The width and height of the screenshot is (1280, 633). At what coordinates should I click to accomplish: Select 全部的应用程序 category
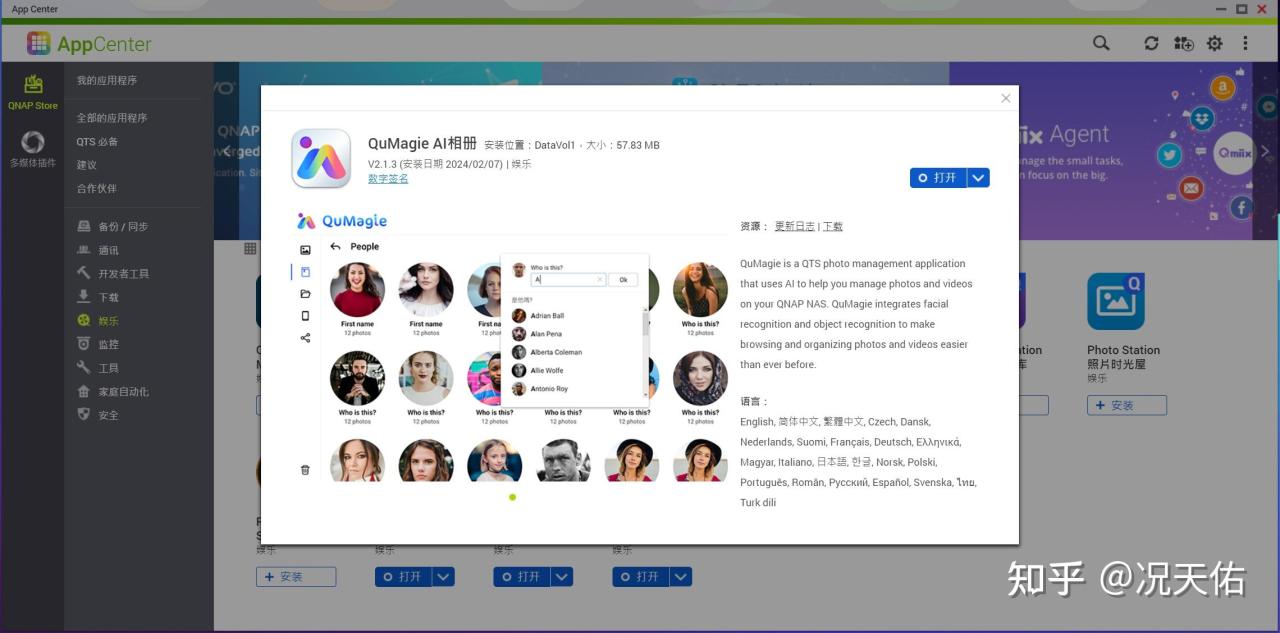pos(112,118)
